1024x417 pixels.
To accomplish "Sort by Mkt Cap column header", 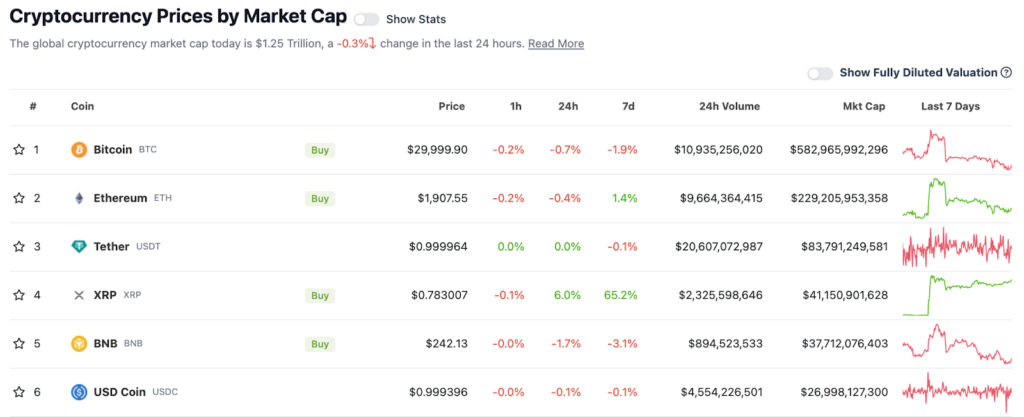I will [x=863, y=106].
